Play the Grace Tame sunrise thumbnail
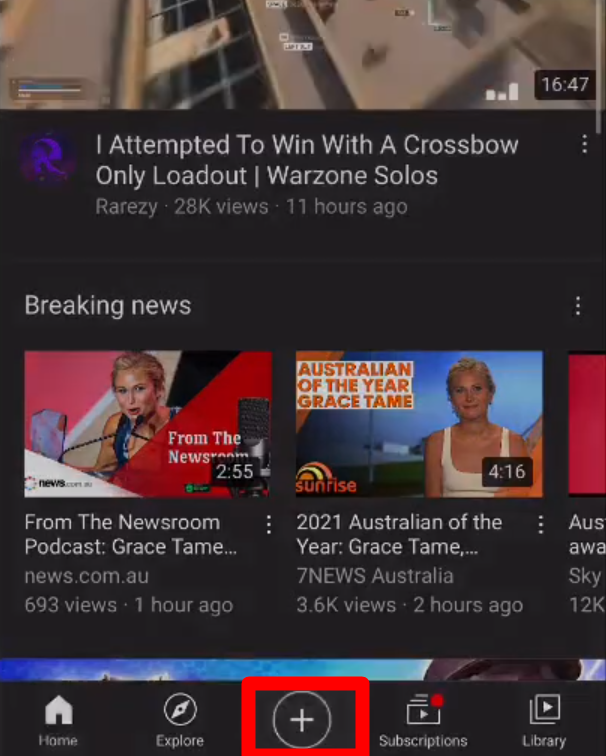Image resolution: width=606 pixels, height=756 pixels. coord(419,424)
